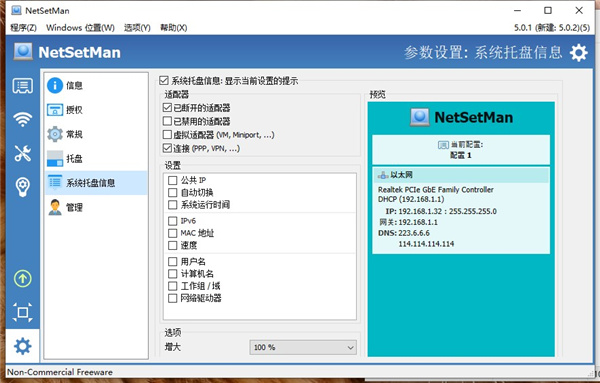Enable 虚拟适配器 (VM, Miniport) checkbox

pyautogui.click(x=167, y=135)
